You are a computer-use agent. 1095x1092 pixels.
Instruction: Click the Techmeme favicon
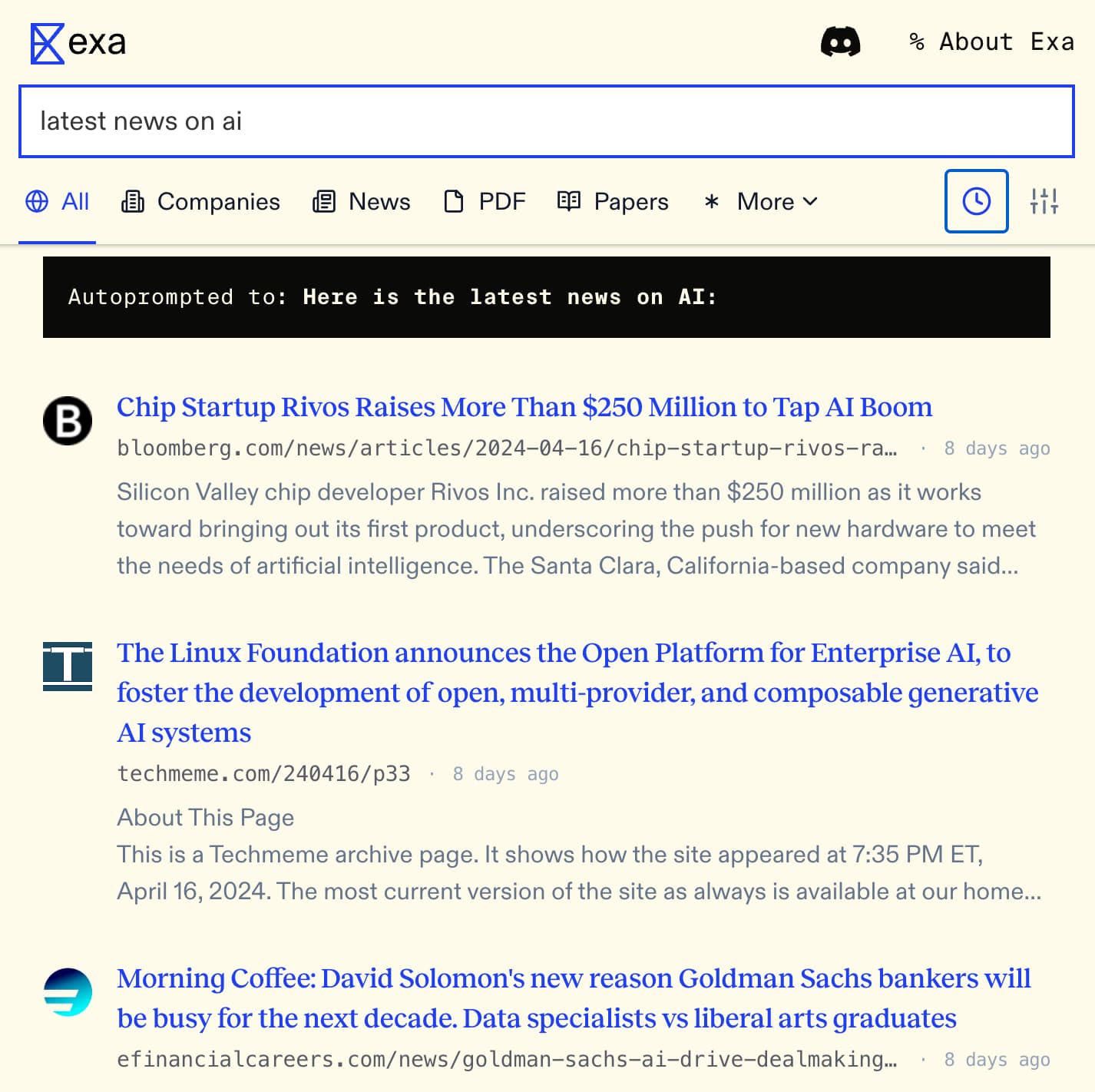tap(68, 667)
